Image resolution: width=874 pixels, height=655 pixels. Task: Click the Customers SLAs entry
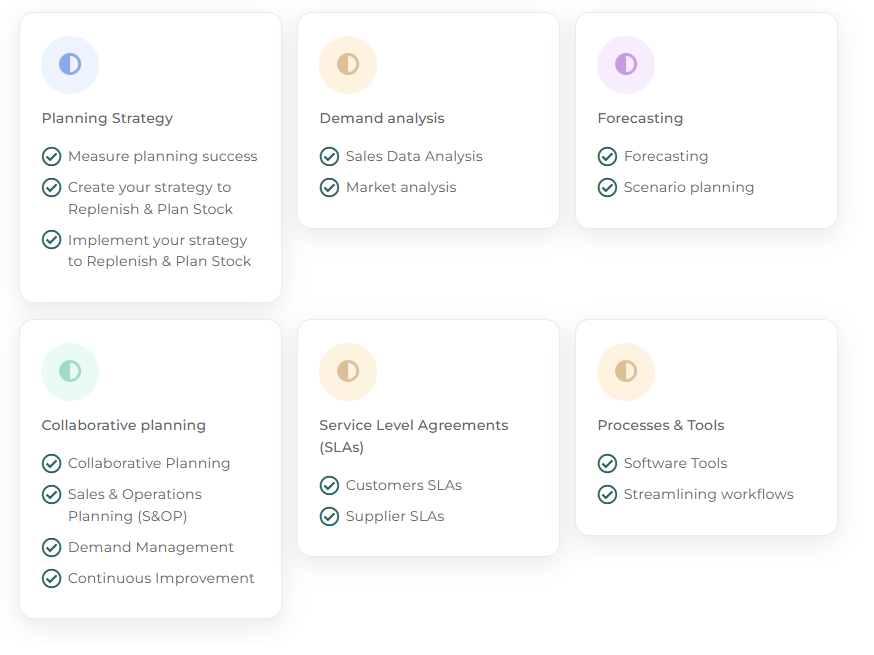tap(404, 486)
